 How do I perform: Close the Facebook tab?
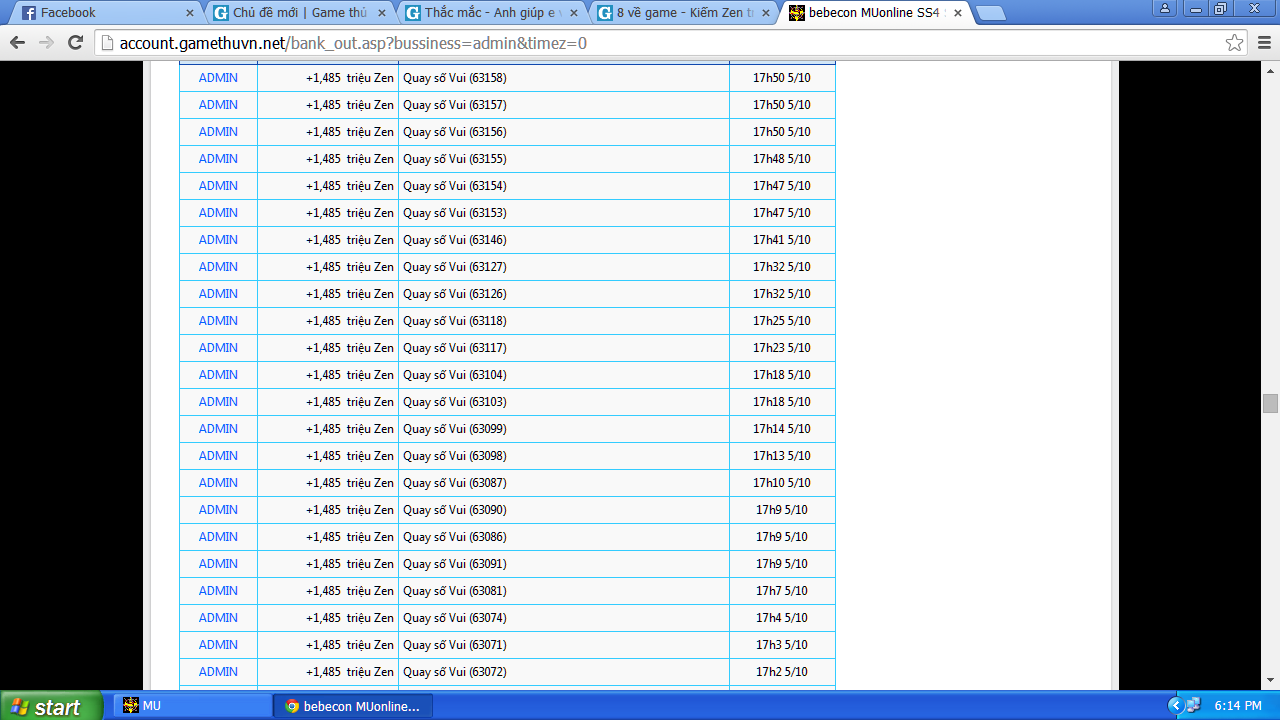(x=190, y=13)
